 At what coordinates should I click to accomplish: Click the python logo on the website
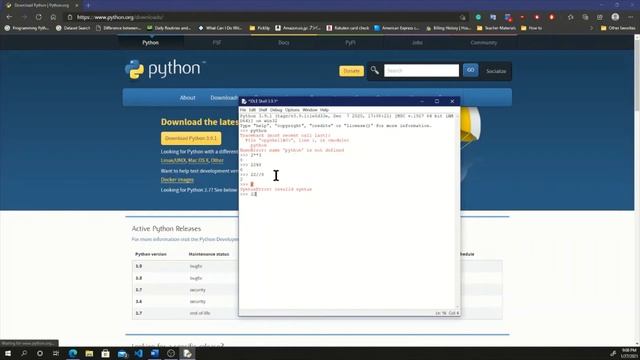(165, 69)
